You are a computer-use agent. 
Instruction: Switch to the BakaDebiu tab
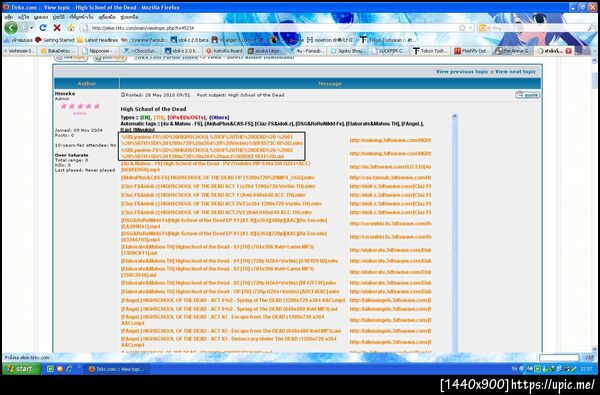click(58, 51)
